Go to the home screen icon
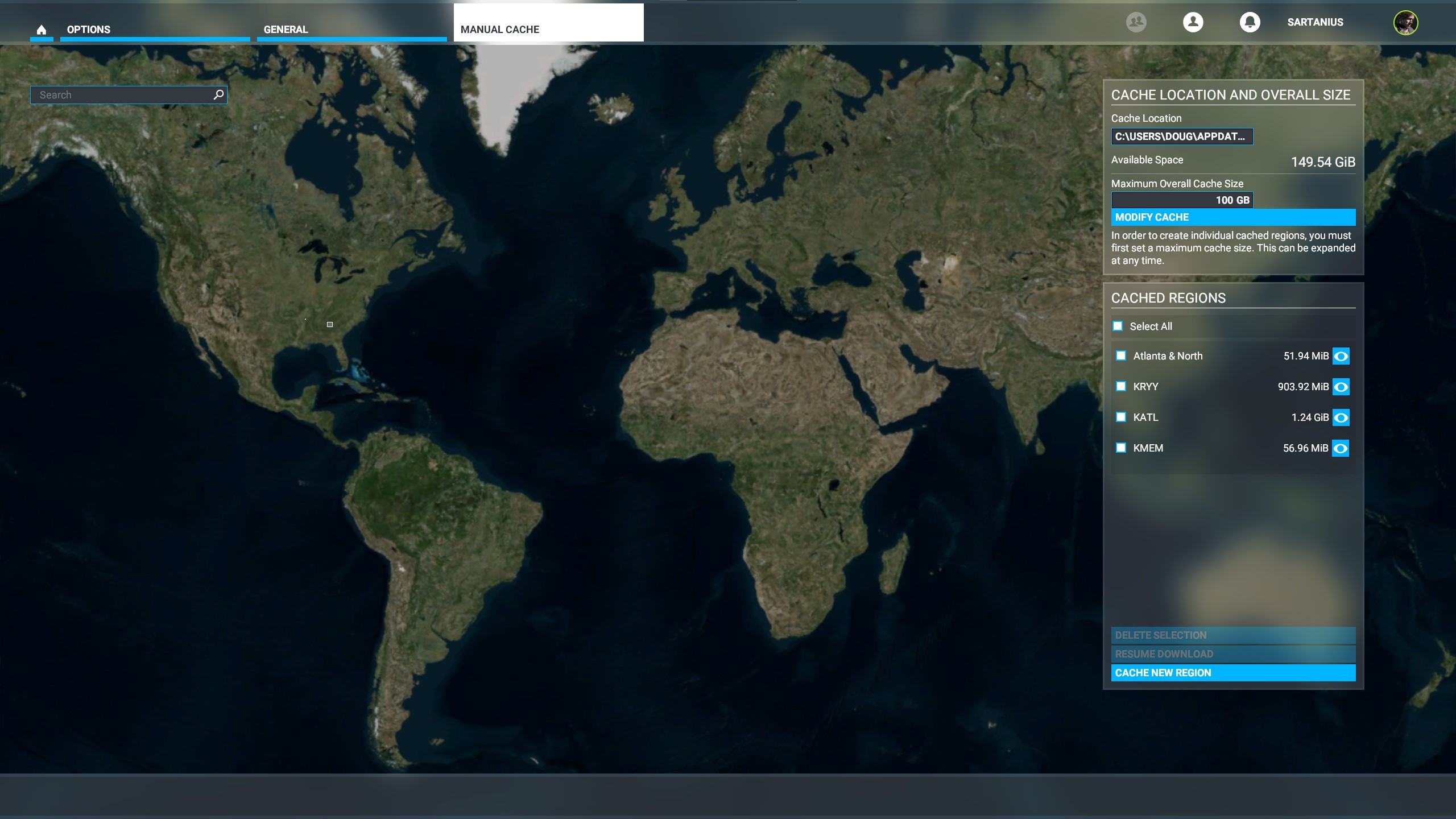 42,30
